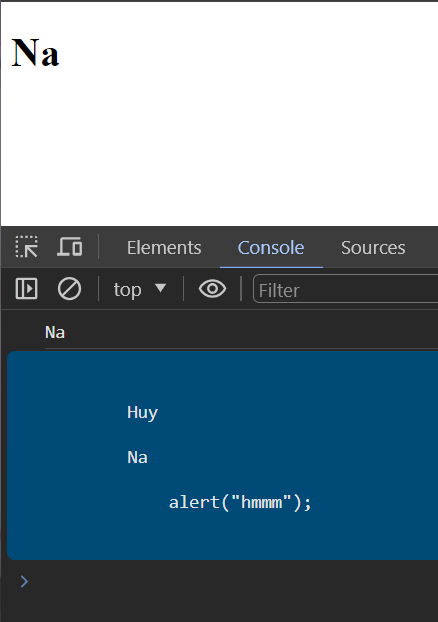Viewport: 438px width, 622px height.
Task: Show the console sidebar panel icon
Action: (27, 288)
